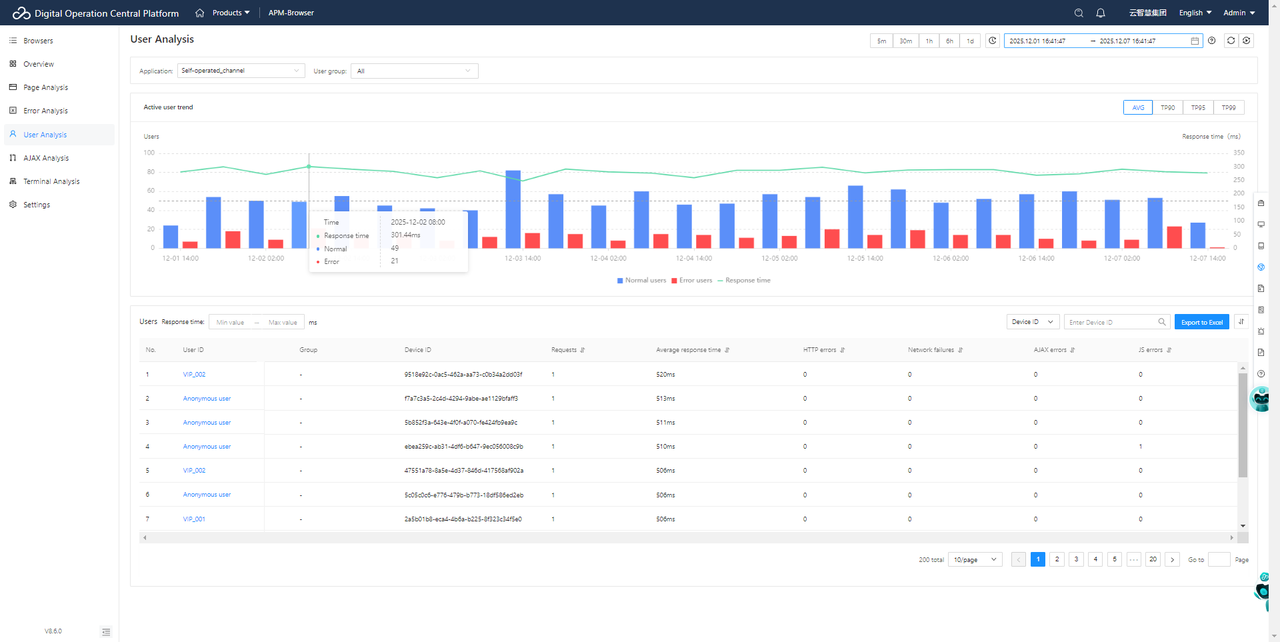This screenshot has width=1280, height=642.
Task: Open the floating AI assistant robot
Action: 1260,399
